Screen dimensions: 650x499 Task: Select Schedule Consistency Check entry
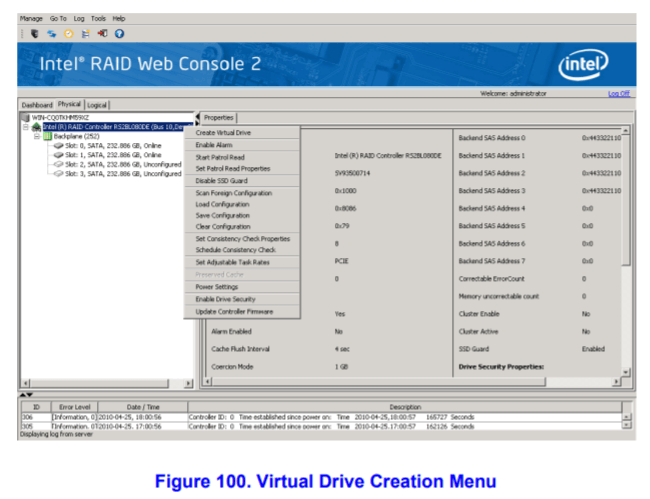[242, 250]
